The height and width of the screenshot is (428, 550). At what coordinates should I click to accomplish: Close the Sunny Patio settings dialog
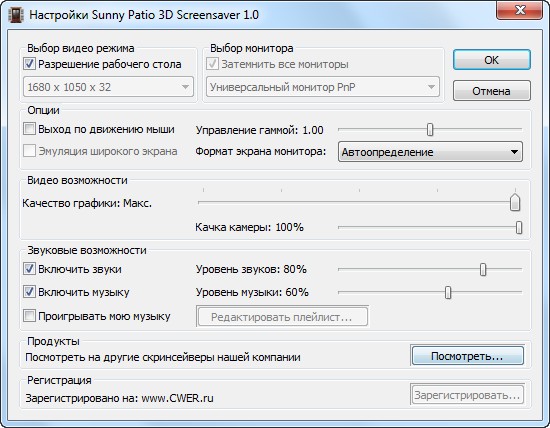520,10
